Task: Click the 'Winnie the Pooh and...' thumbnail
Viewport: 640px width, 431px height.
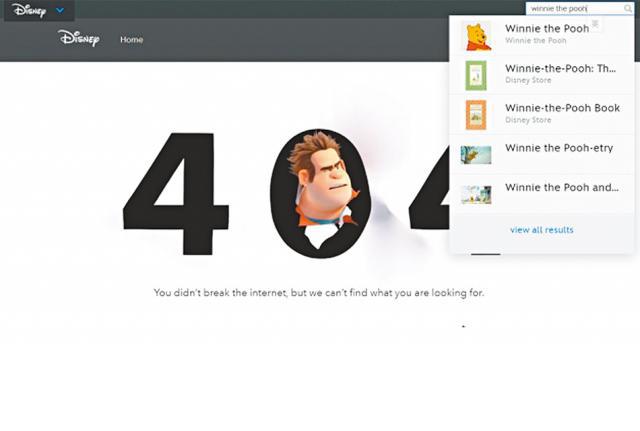Action: coord(476,195)
